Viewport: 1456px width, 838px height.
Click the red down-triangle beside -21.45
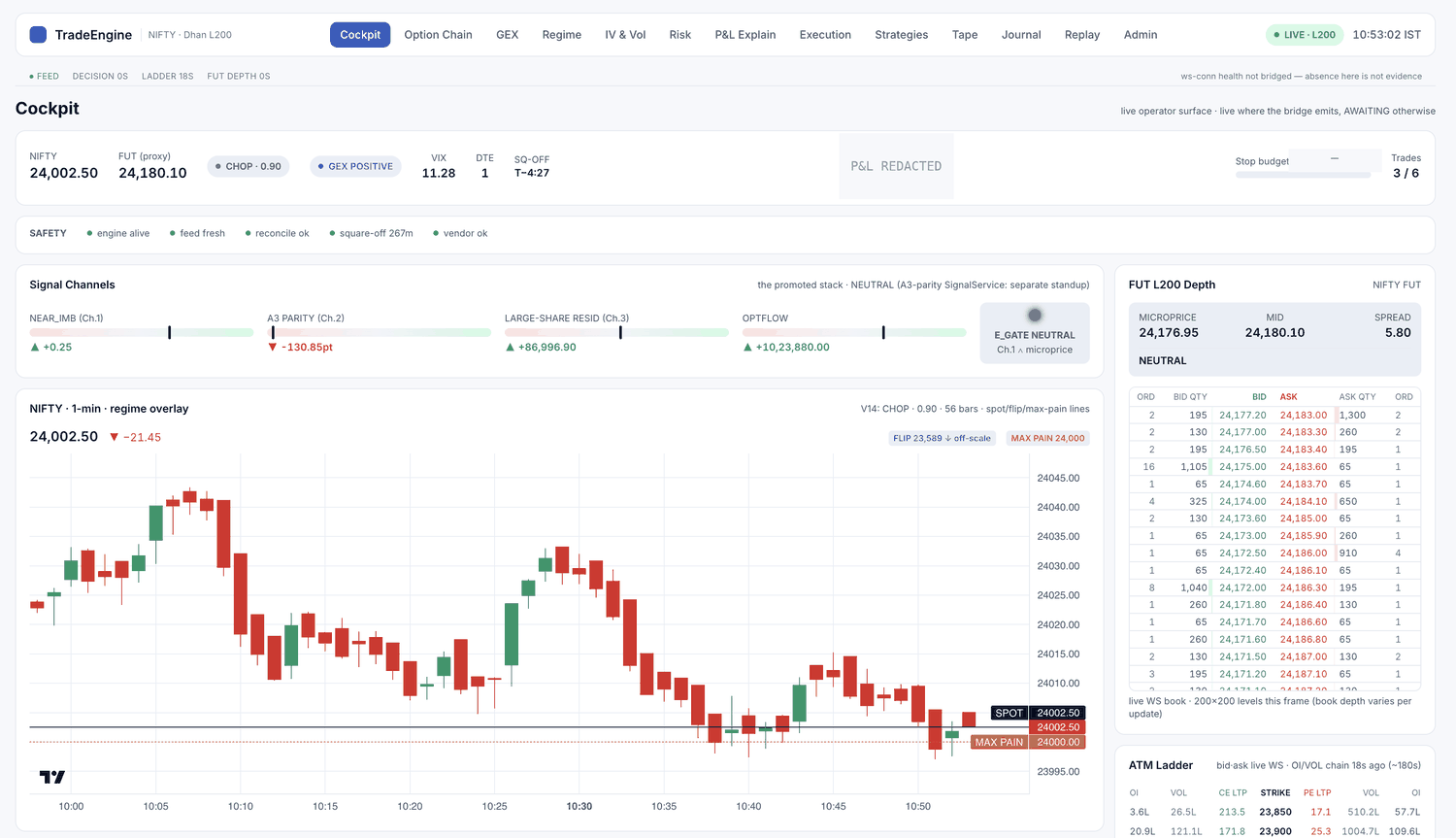114,437
